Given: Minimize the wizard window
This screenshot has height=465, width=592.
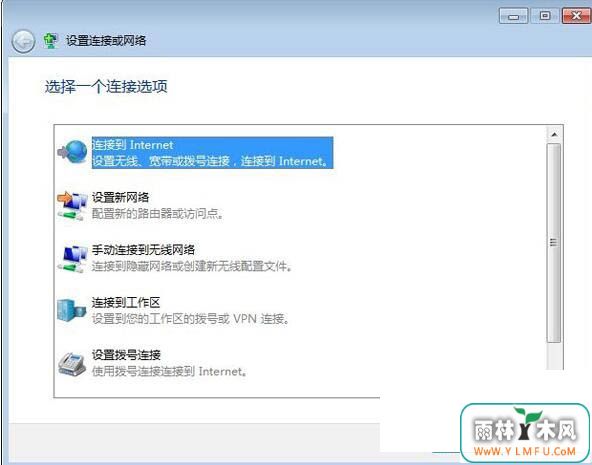Looking at the screenshot, I should coord(513,16).
